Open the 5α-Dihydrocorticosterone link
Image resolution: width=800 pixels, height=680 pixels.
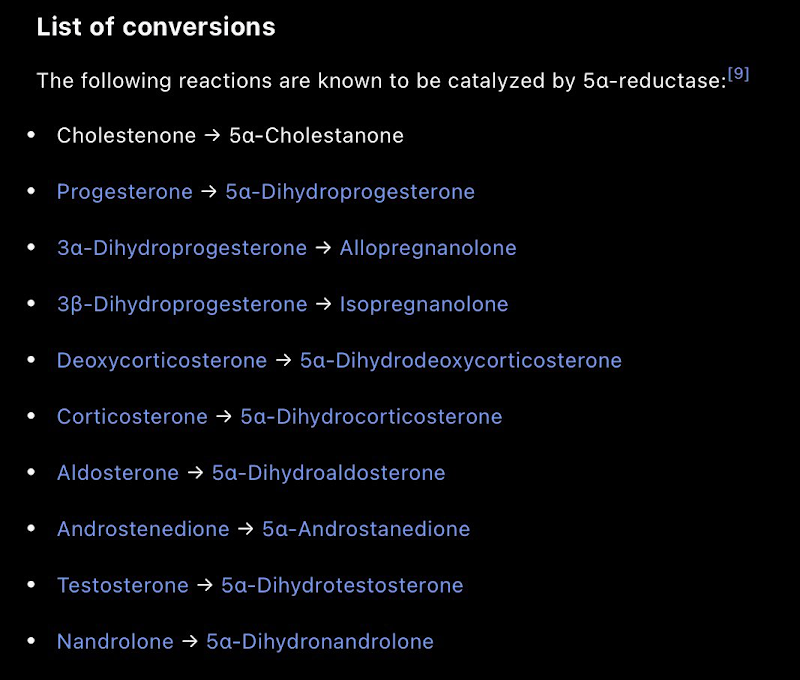371,416
